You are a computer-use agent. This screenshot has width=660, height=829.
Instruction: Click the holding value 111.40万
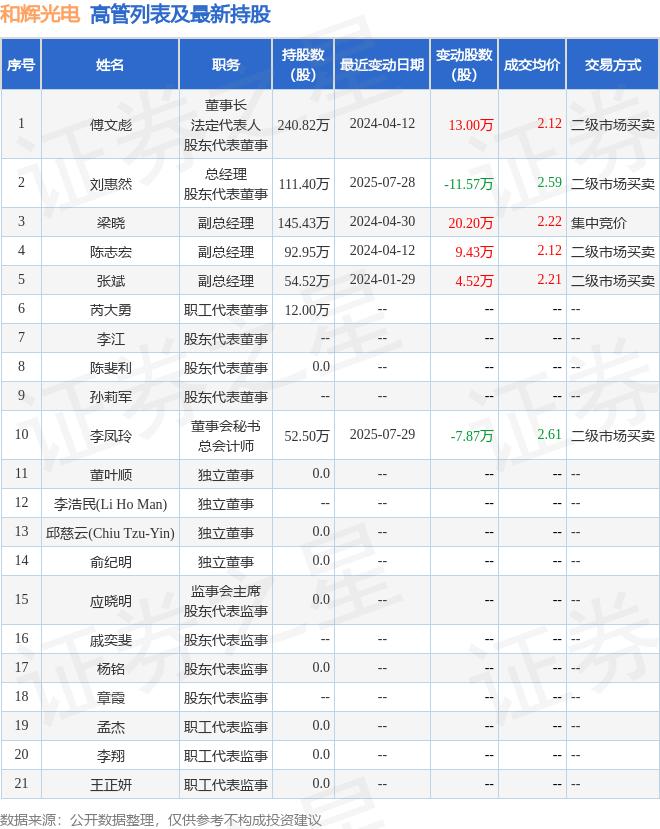[305, 184]
